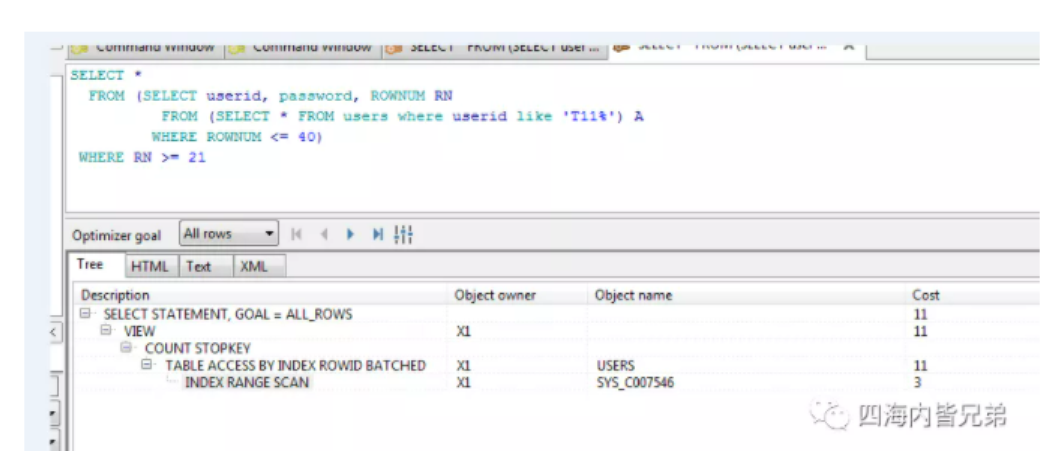Image resolution: width=1062 pixels, height=451 pixels.
Task: Collapse the COUNT STOPKEY node
Action: [x=126, y=347]
